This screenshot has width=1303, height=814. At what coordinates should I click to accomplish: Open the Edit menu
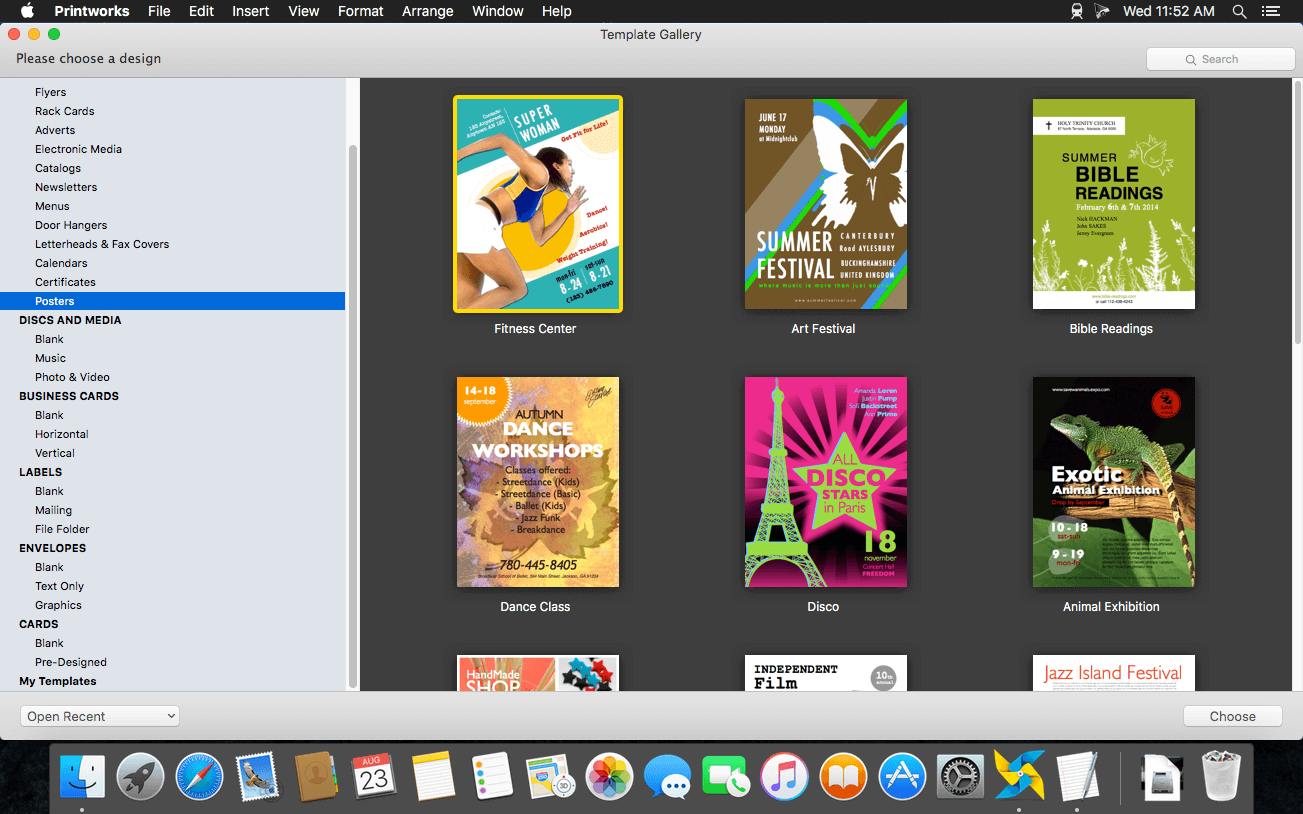point(201,11)
